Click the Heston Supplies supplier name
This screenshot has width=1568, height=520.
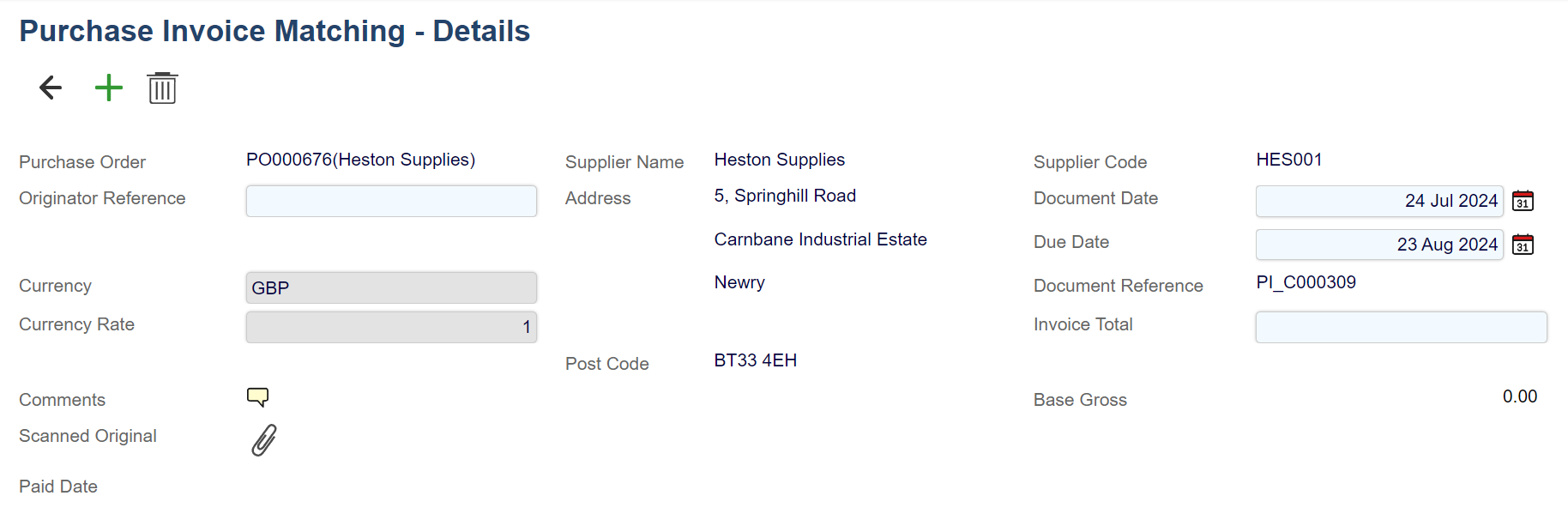coord(779,160)
